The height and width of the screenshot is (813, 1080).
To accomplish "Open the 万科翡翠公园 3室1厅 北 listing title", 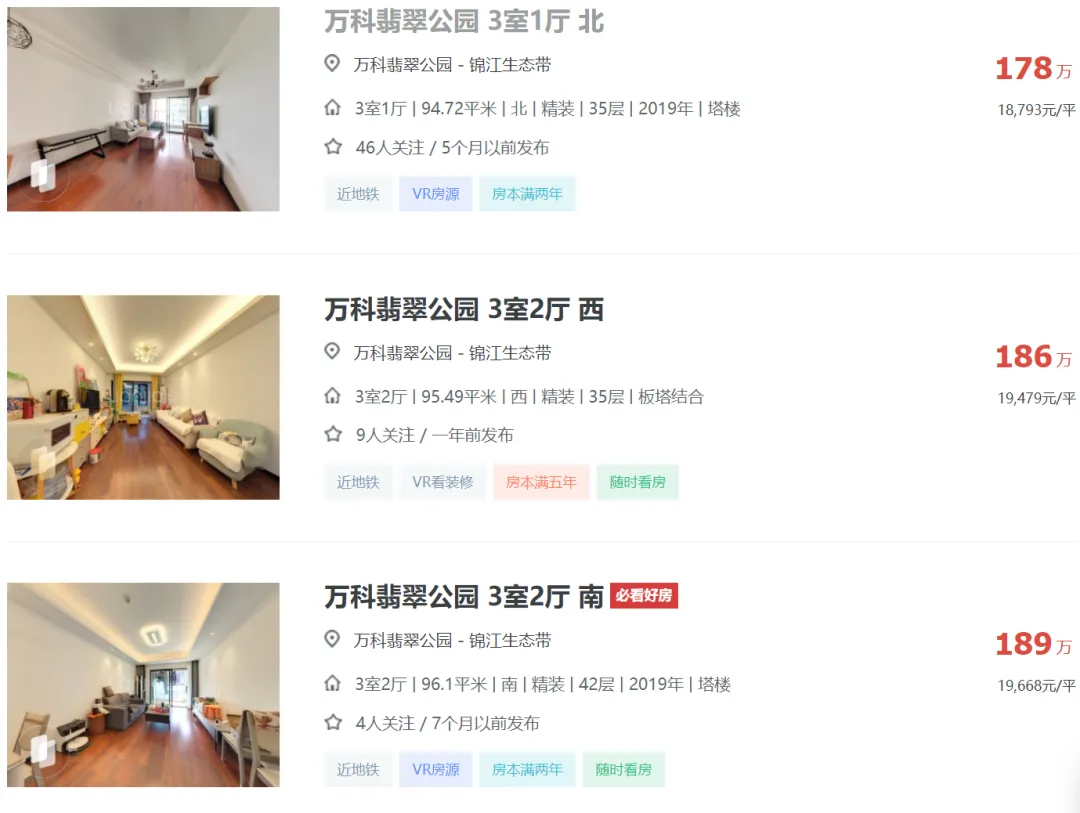I will [x=464, y=21].
